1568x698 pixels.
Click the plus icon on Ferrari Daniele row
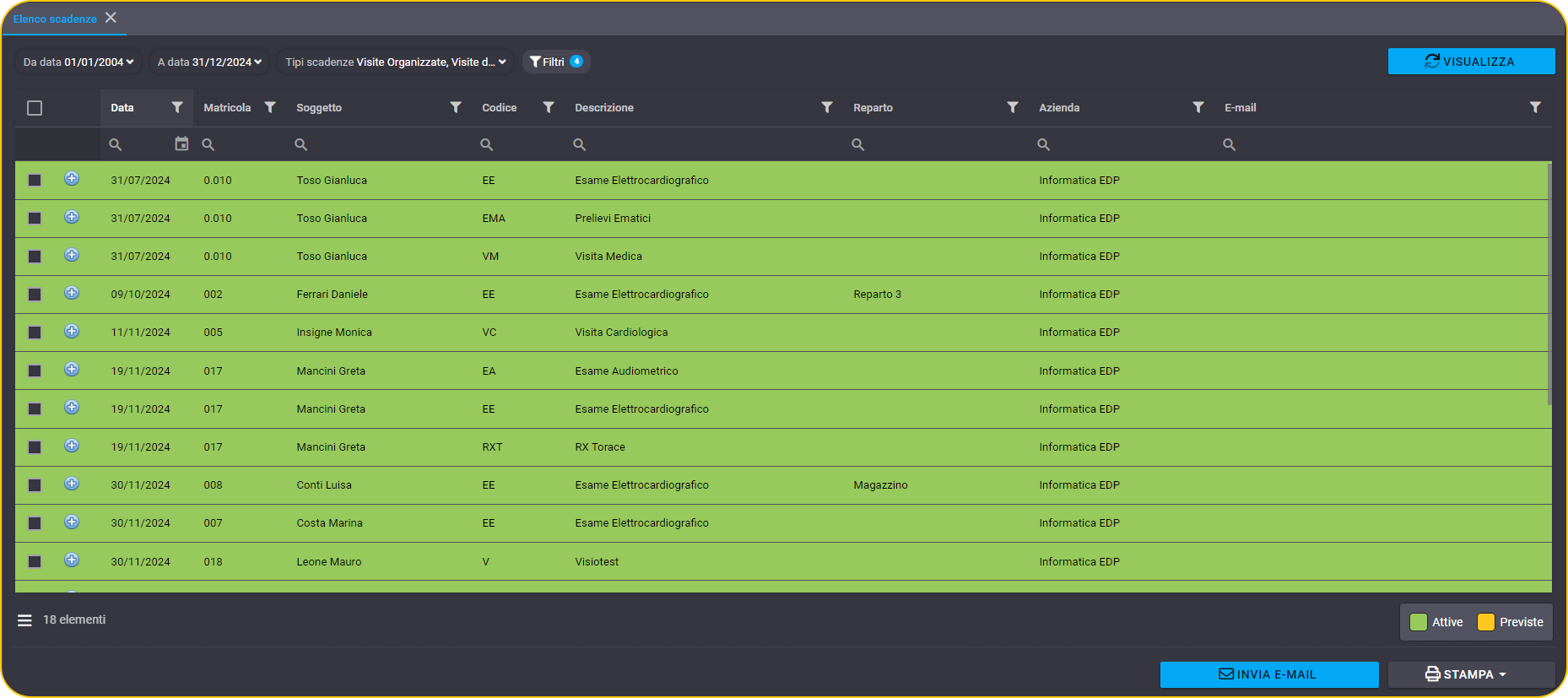[72, 293]
